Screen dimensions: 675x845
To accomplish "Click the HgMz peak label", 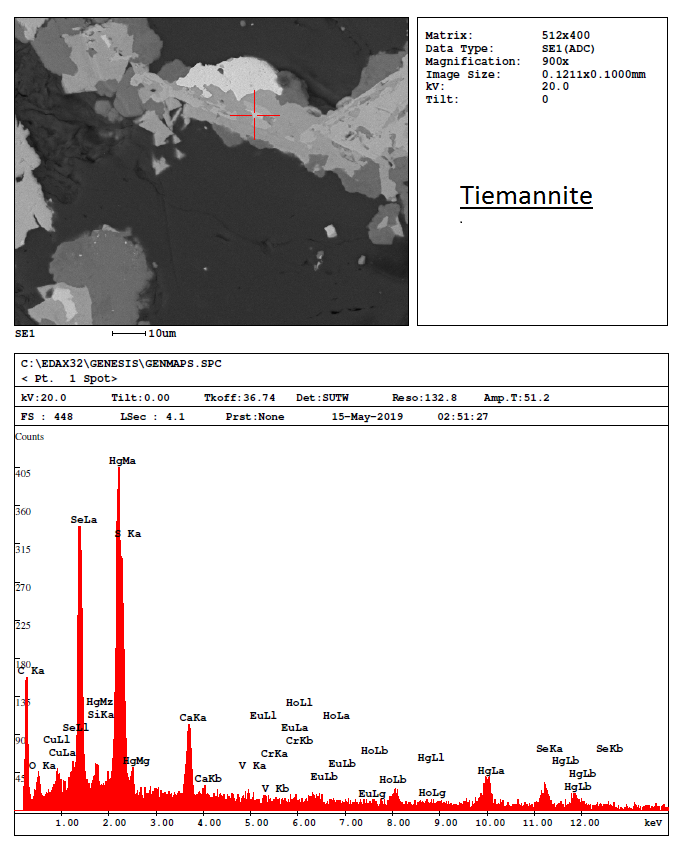I will tap(100, 702).
